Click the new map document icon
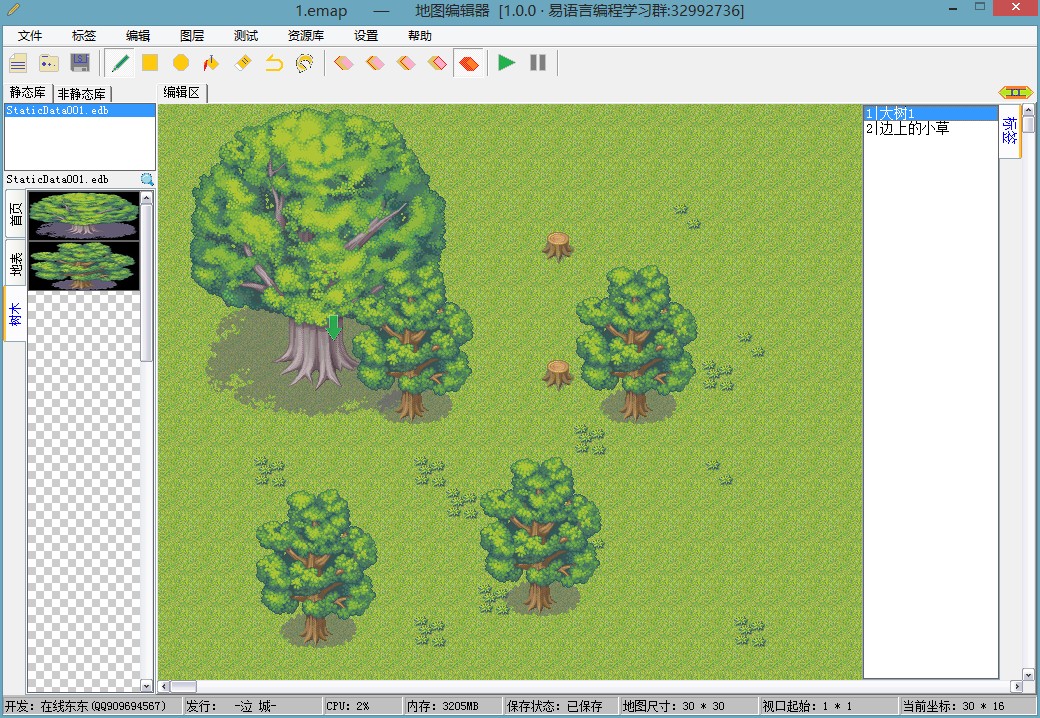Viewport: 1040px width, 718px height. [x=18, y=63]
